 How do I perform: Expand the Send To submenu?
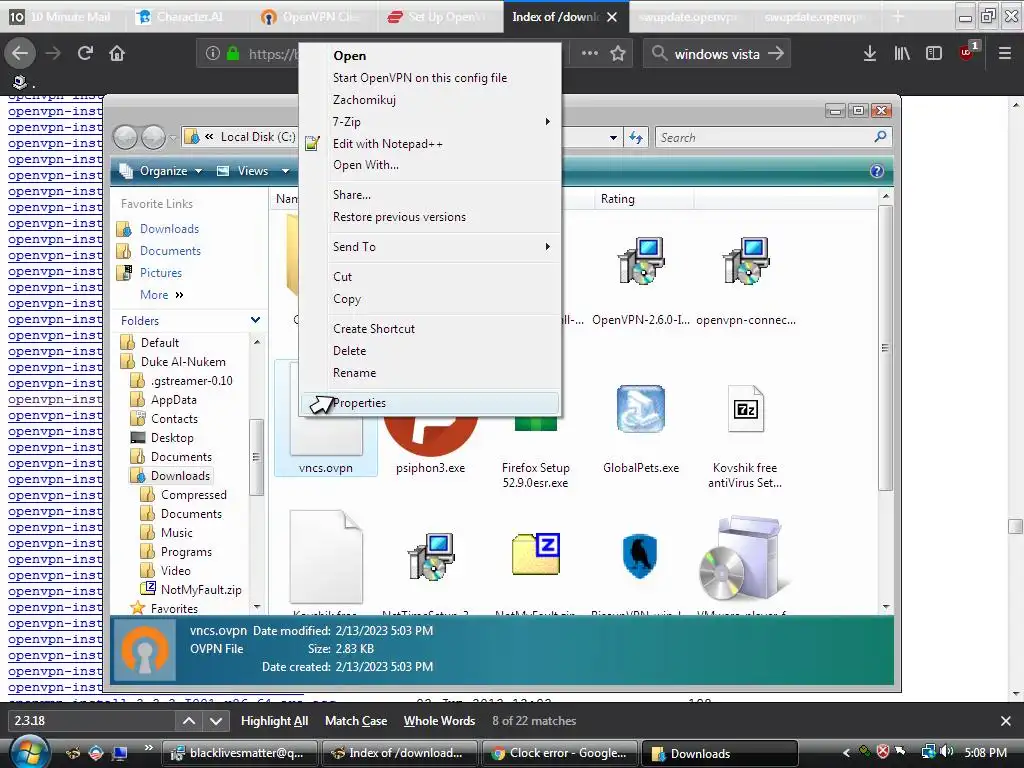(x=432, y=247)
